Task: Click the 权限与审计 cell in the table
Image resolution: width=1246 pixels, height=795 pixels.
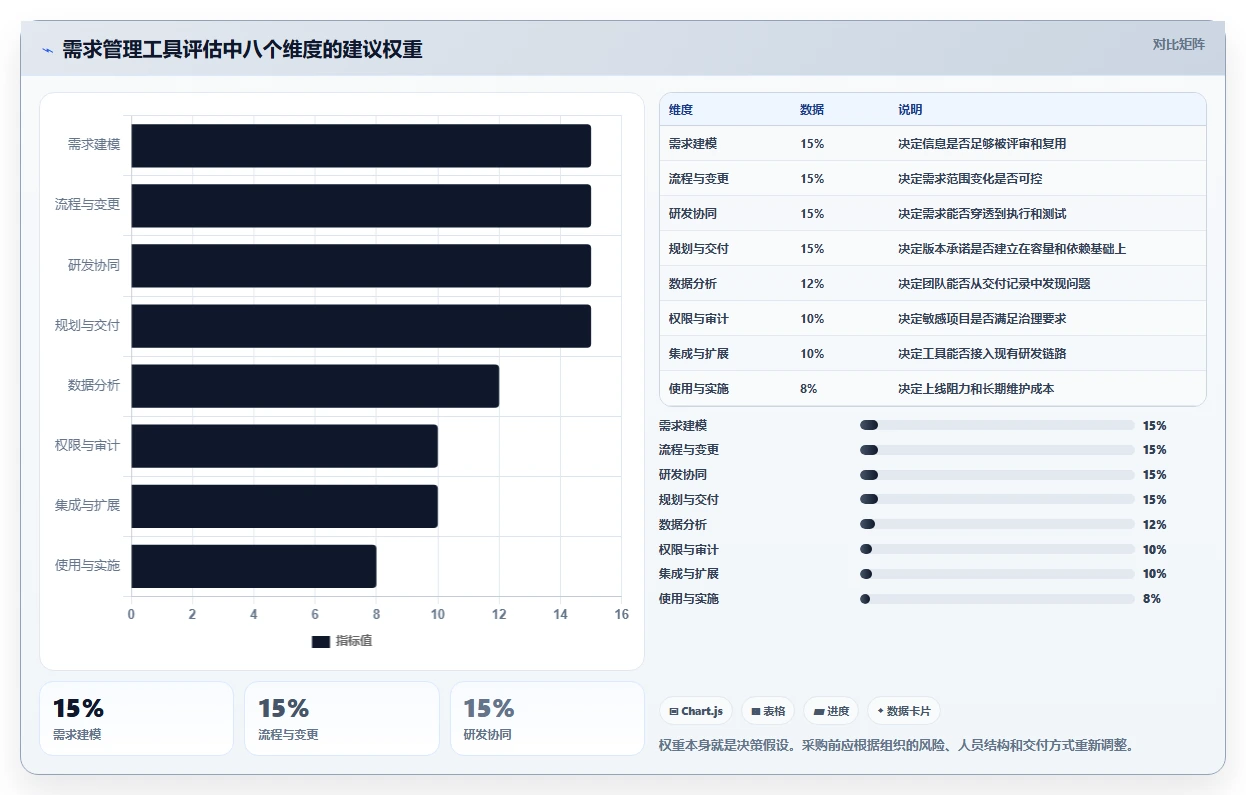Action: pyautogui.click(x=699, y=319)
